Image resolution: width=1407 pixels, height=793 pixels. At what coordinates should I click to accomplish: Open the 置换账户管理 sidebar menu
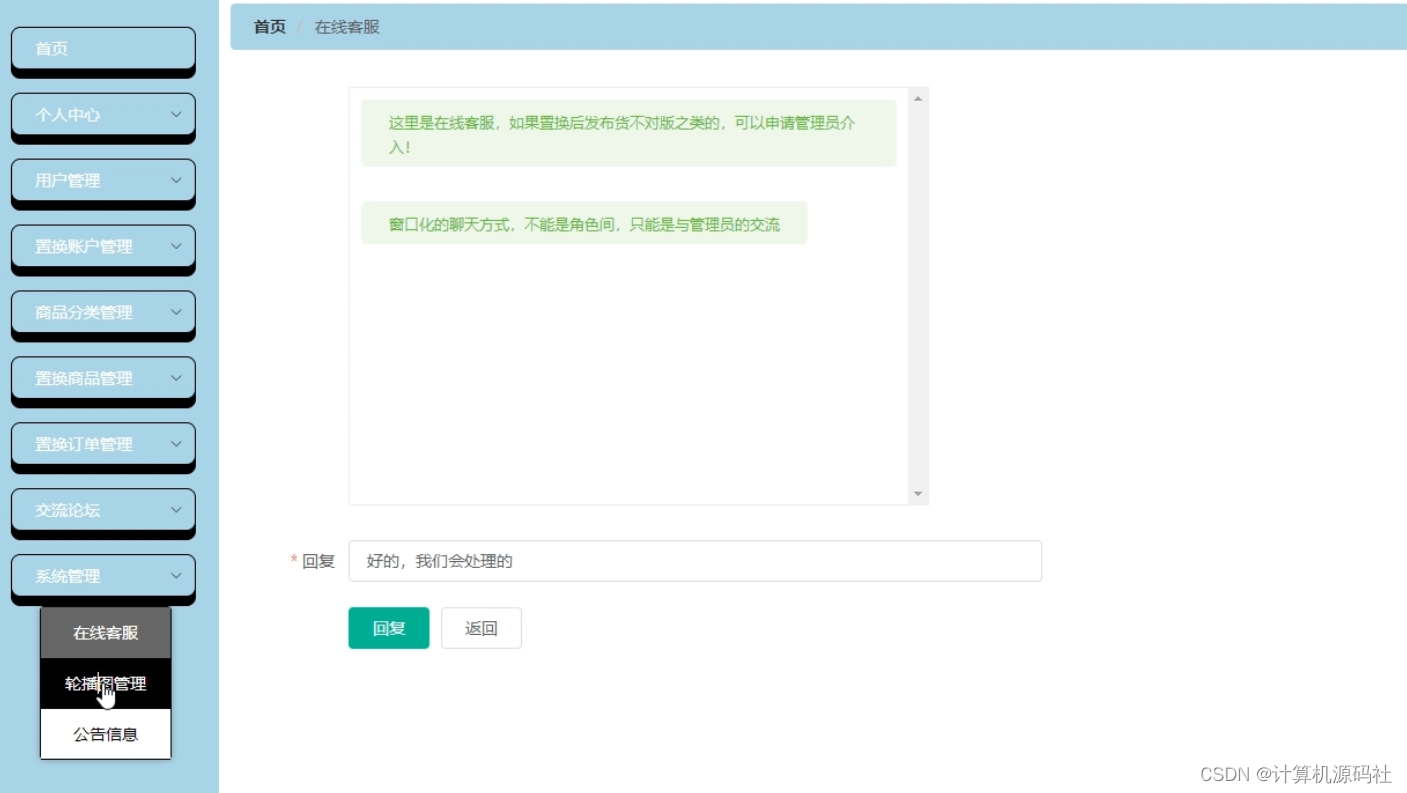pos(103,246)
